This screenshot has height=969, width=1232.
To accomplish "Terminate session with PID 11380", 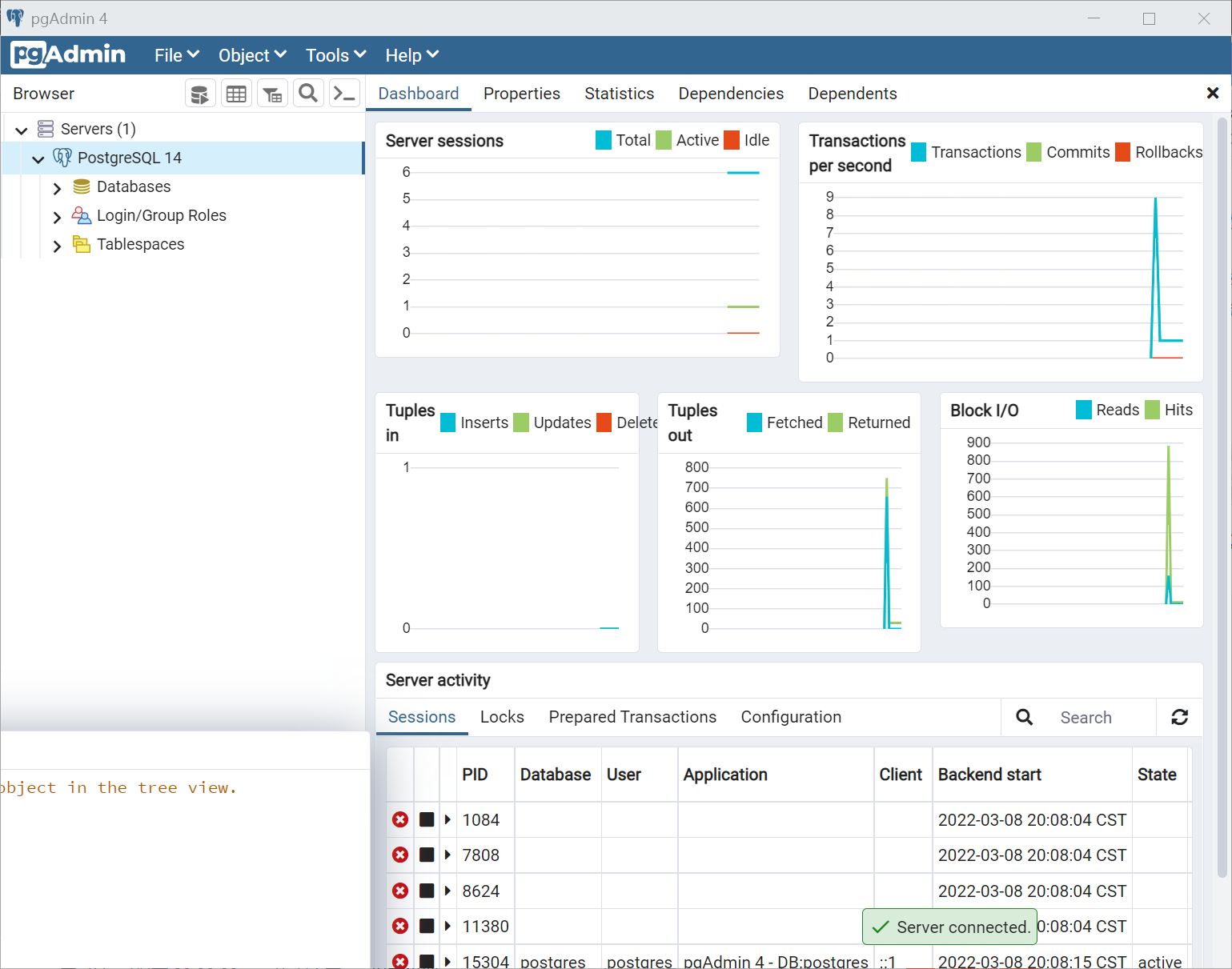I will click(x=400, y=926).
